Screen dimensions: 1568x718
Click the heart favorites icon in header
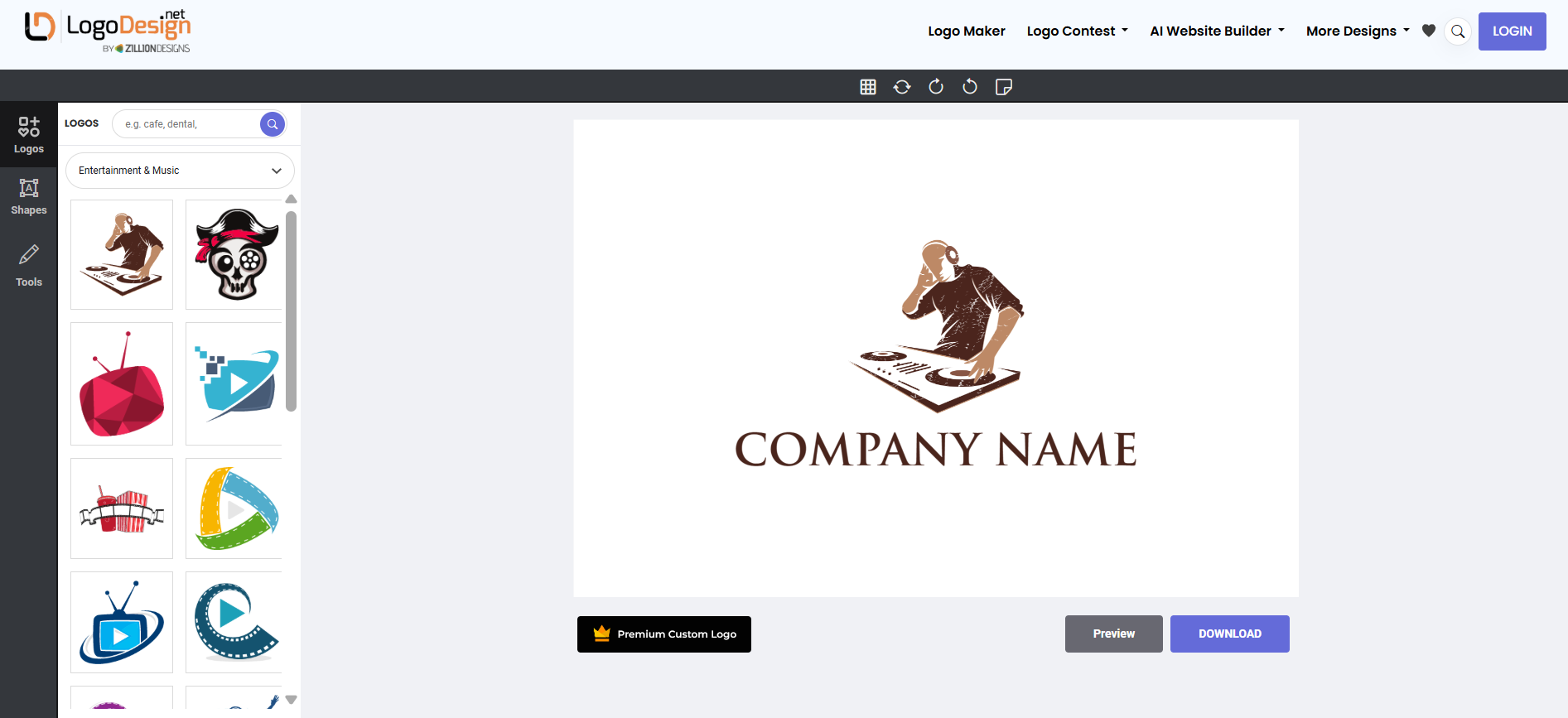(1429, 31)
